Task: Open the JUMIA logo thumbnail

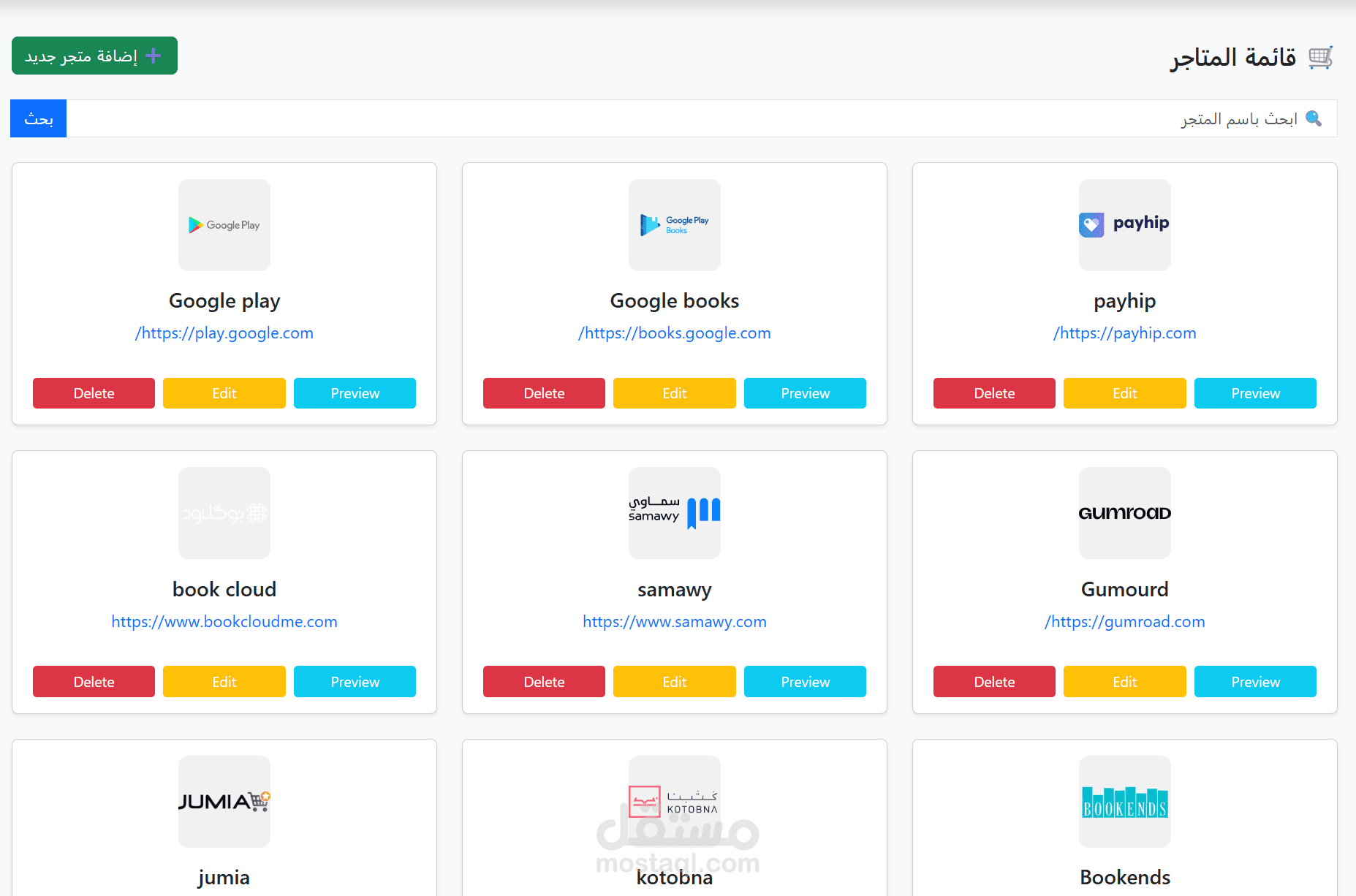Action: (x=224, y=802)
